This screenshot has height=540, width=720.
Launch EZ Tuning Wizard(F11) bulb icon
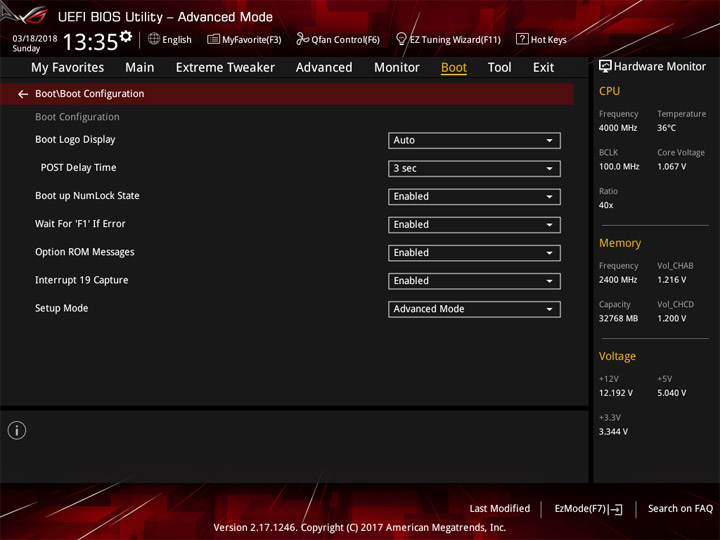click(401, 39)
